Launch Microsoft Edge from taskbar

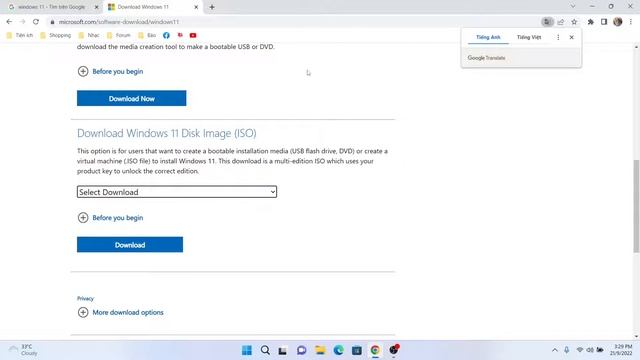(x=338, y=350)
